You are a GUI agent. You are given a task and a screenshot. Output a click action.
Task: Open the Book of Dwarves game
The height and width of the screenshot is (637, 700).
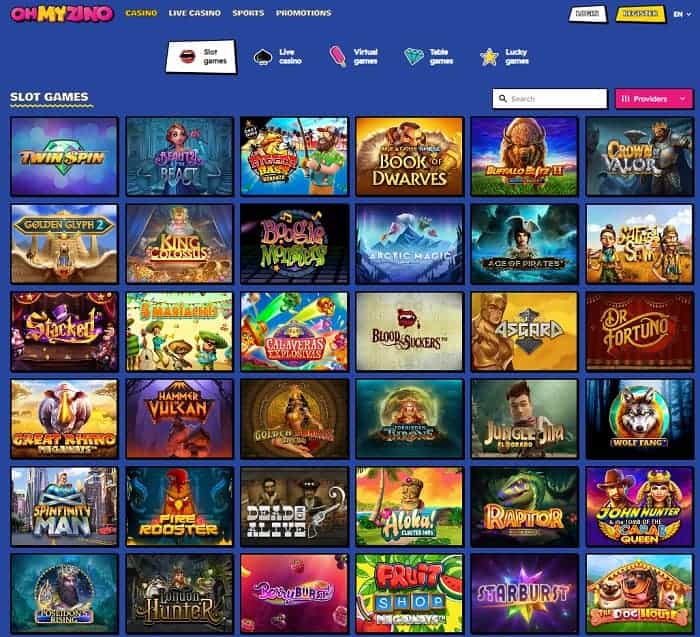click(x=409, y=156)
